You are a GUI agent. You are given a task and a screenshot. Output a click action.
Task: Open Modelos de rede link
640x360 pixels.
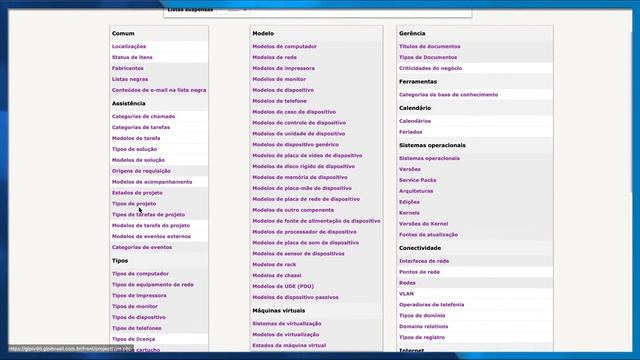274,58
